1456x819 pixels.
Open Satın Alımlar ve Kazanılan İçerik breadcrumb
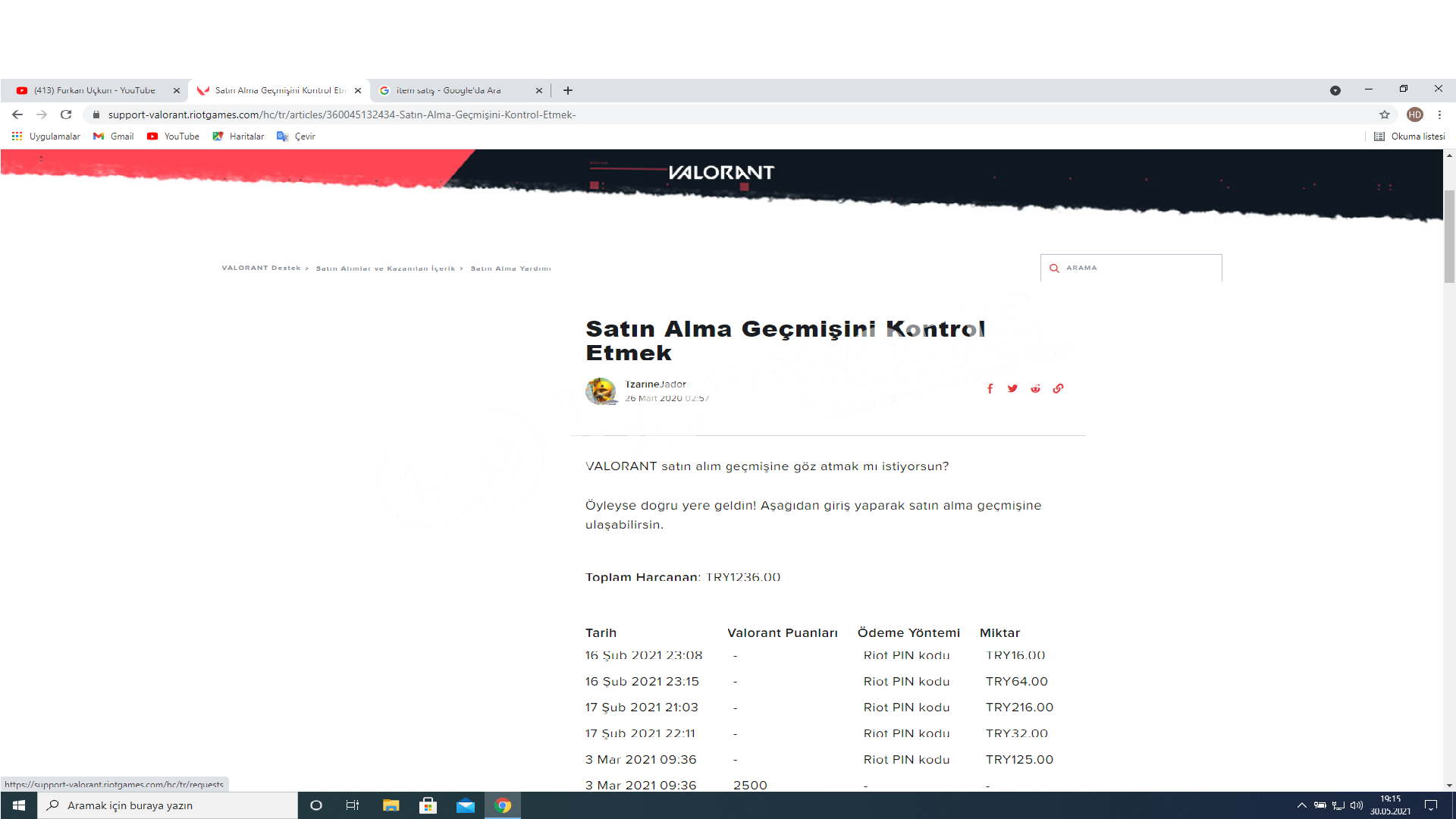click(385, 268)
